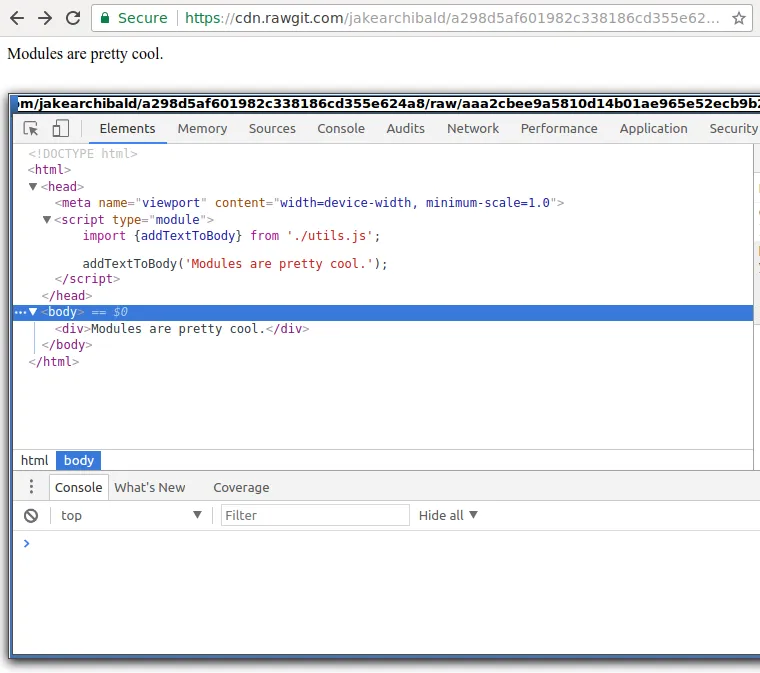Image resolution: width=760 pixels, height=673 pixels.
Task: Click the import addTextToBody code line
Action: click(x=231, y=236)
